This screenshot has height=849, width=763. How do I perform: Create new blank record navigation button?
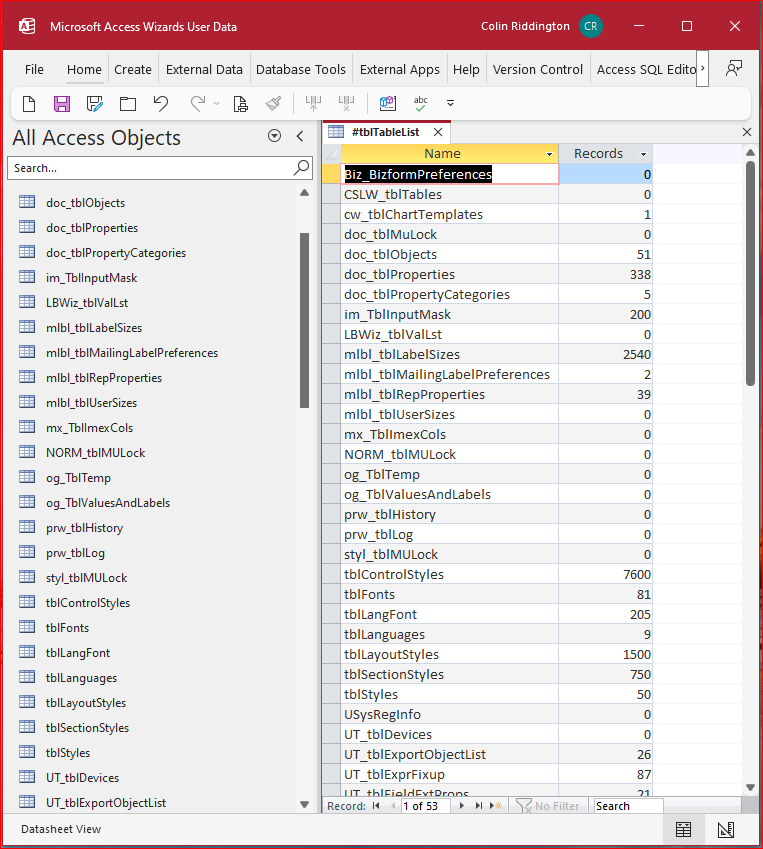pyautogui.click(x=495, y=806)
